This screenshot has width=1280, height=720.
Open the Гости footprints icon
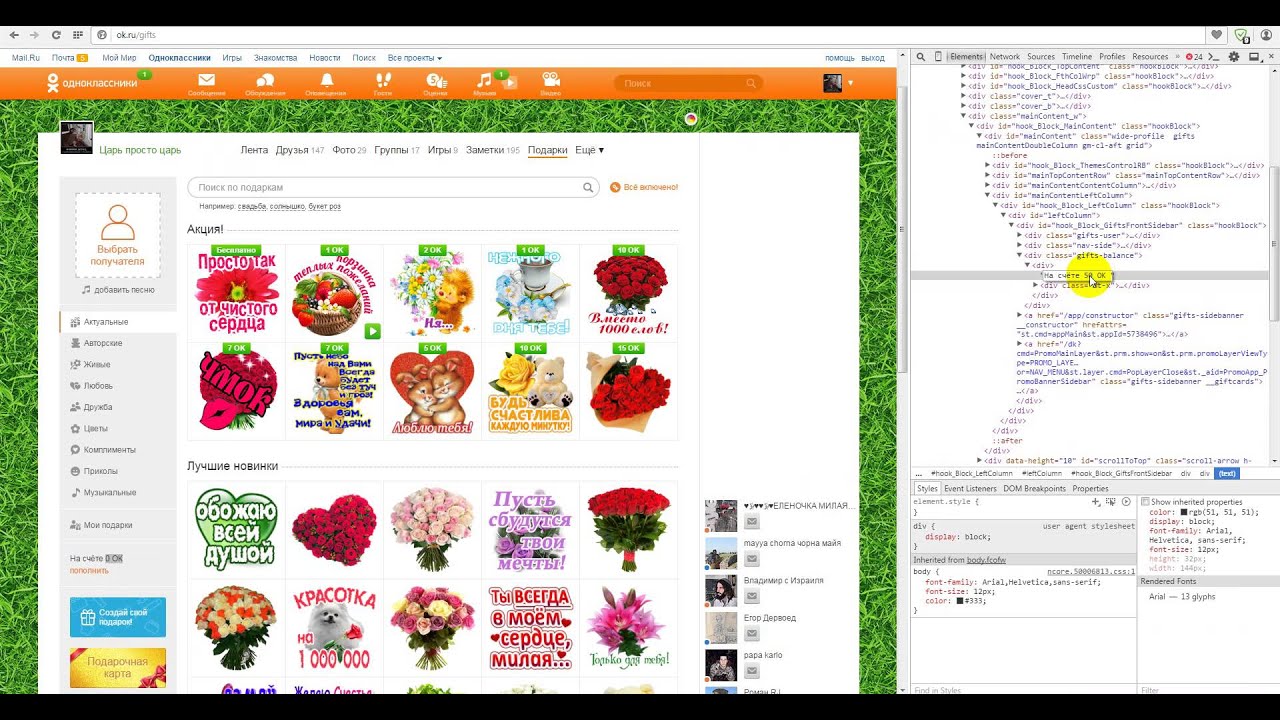(383, 81)
